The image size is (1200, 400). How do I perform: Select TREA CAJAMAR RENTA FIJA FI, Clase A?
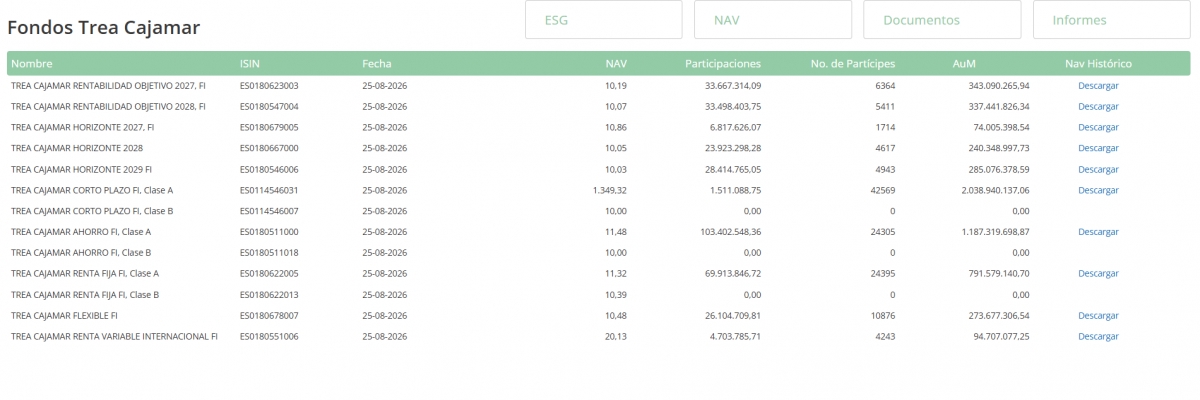click(85, 274)
